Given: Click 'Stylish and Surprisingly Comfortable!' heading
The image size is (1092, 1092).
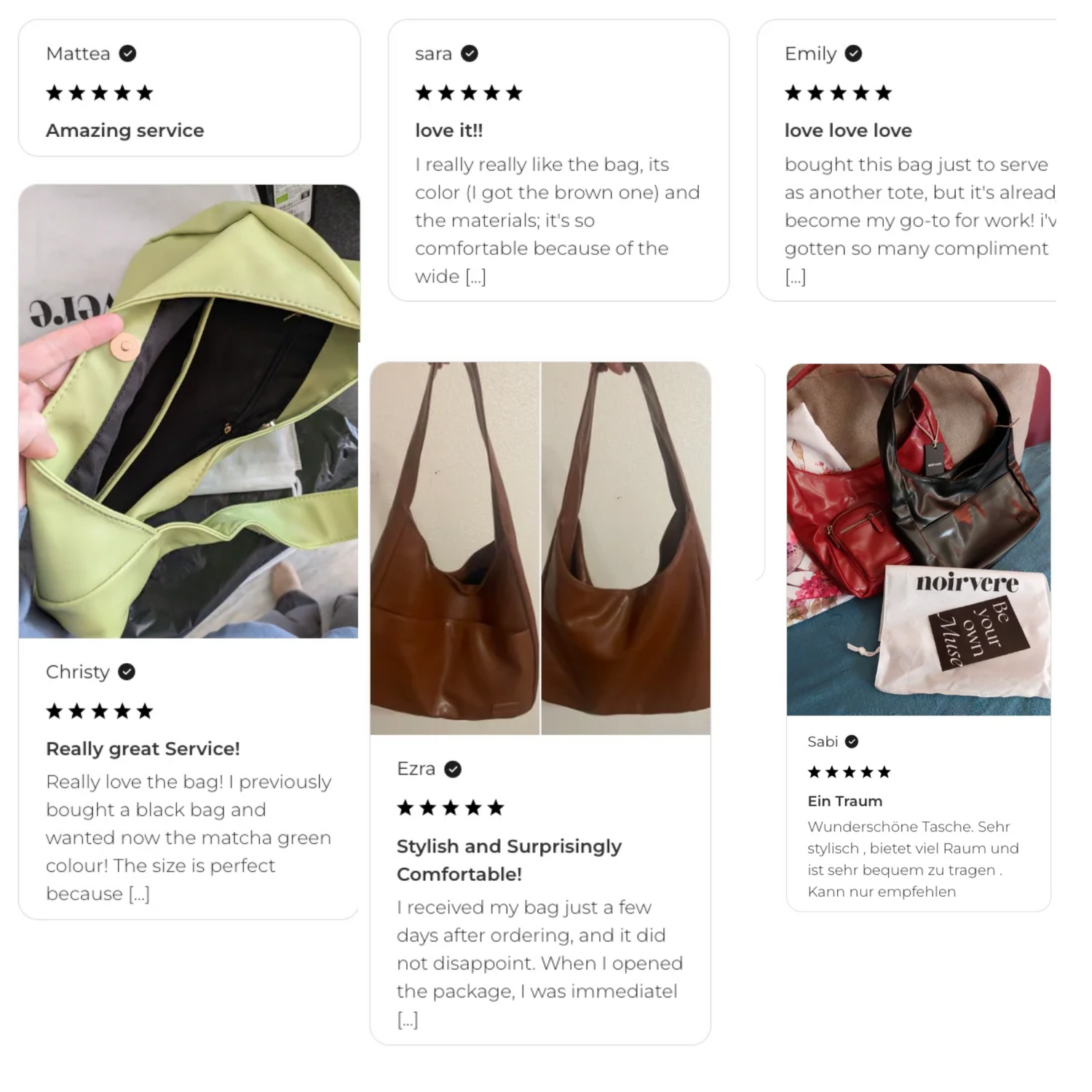Looking at the screenshot, I should click(509, 860).
